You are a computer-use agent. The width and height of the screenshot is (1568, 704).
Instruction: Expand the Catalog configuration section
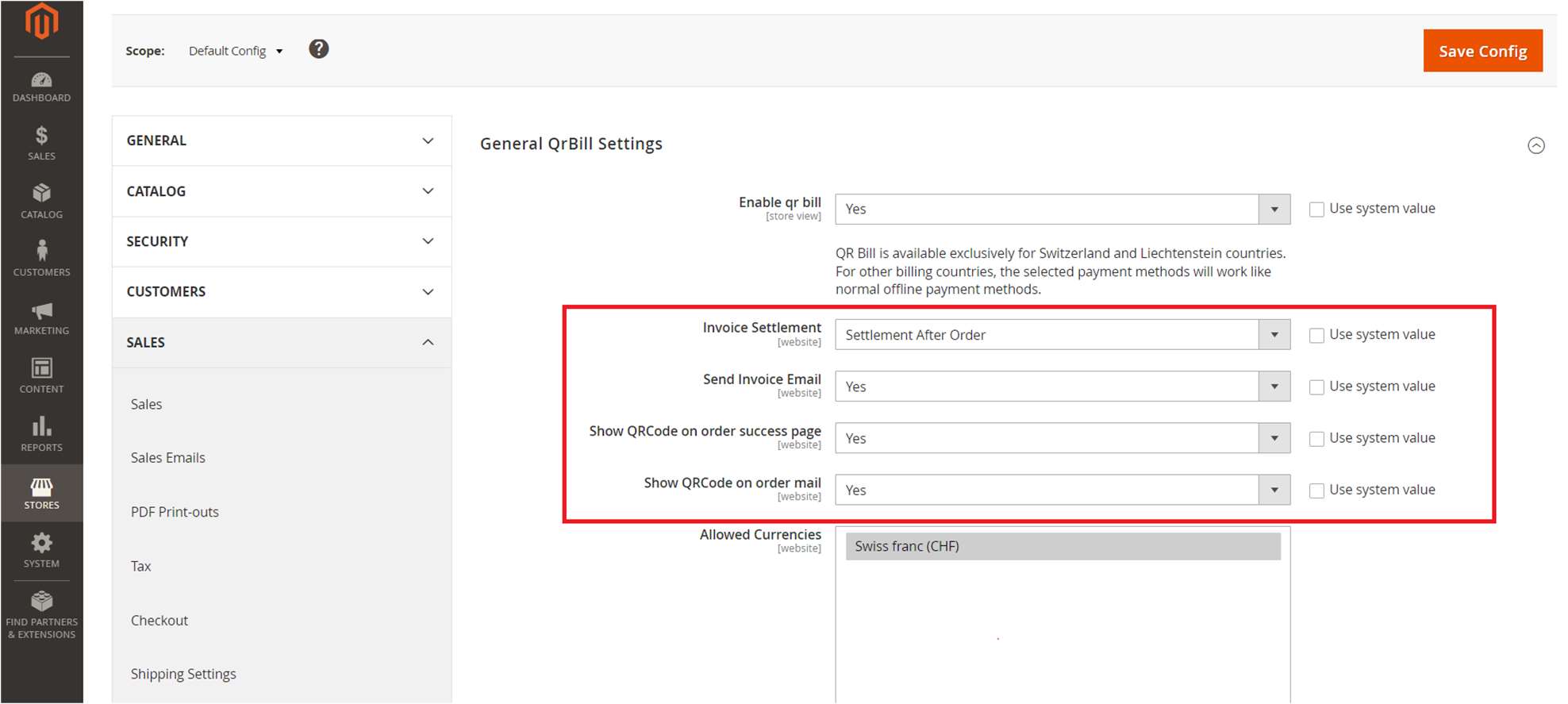(282, 191)
